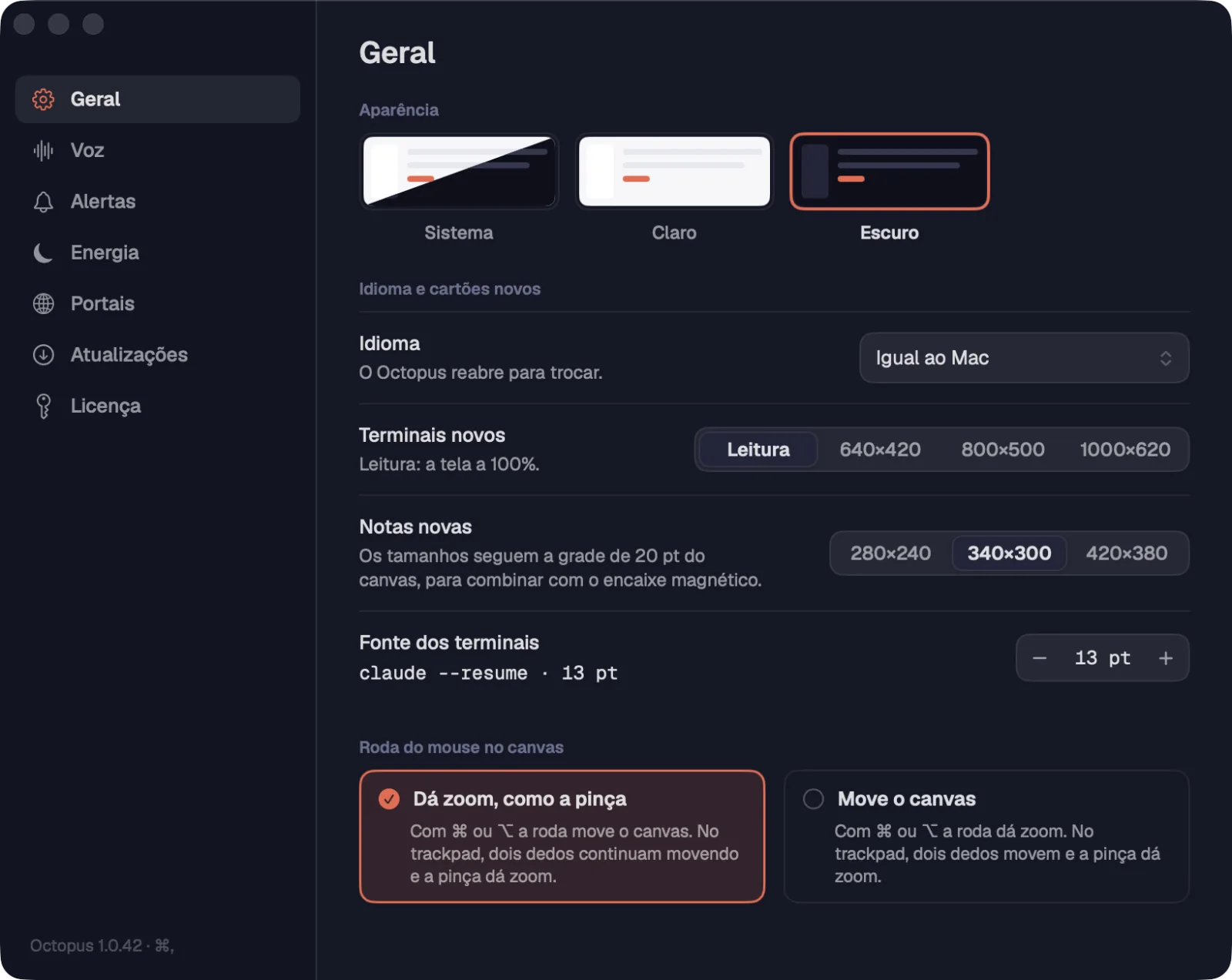Select the Alertas bell icon

tap(43, 202)
